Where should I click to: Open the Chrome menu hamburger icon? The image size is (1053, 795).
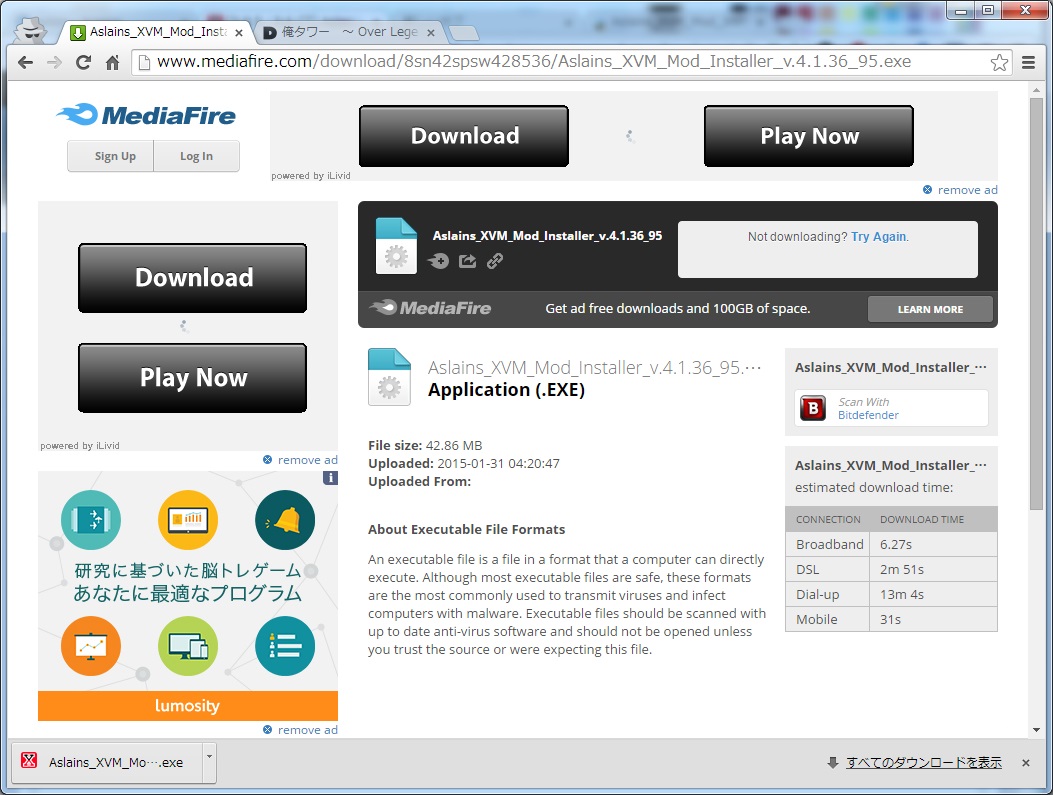click(1028, 62)
